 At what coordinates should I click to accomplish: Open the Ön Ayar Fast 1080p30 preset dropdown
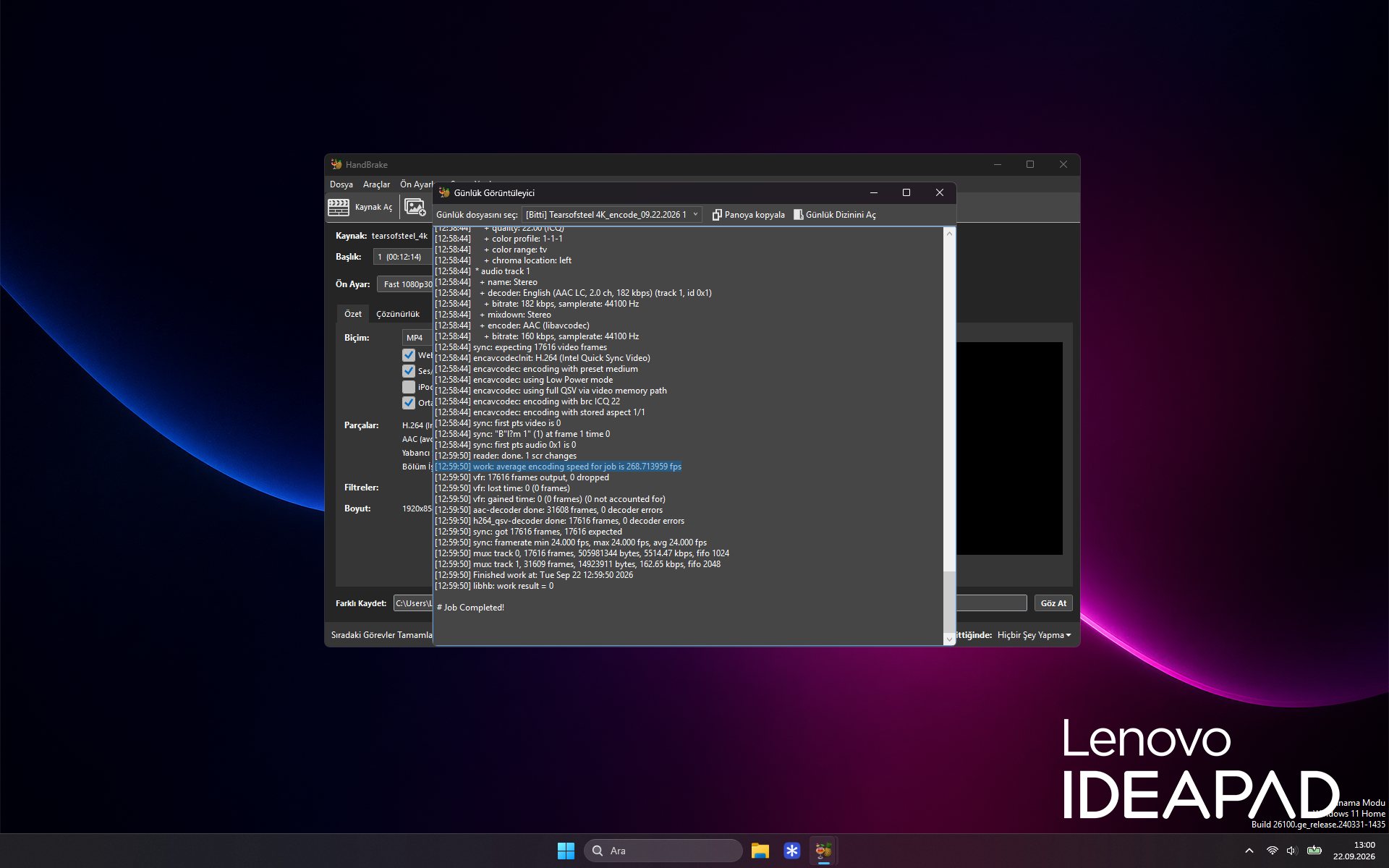405,284
